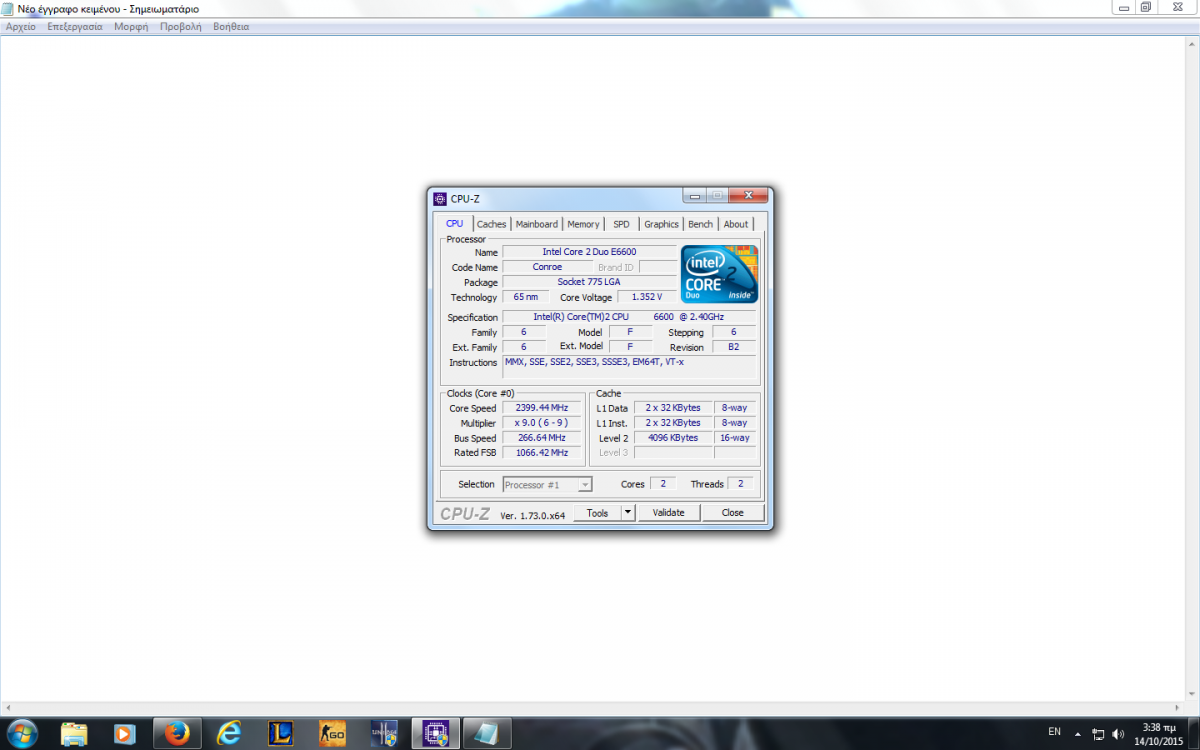
Task: Click Bus Speed value 266.64 MHz
Action: 541,438
